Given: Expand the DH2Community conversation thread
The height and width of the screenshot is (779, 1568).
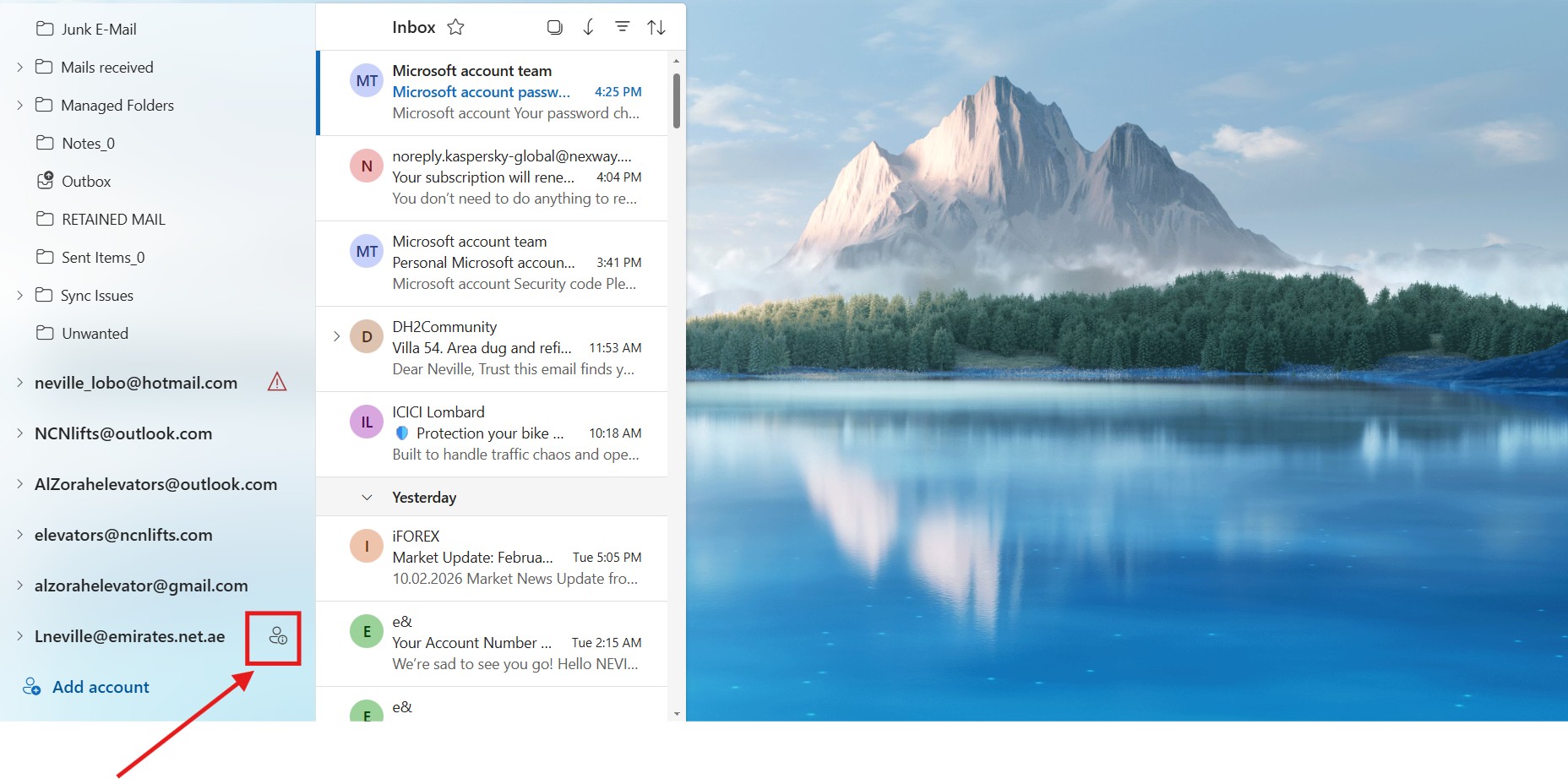Looking at the screenshot, I should point(336,335).
